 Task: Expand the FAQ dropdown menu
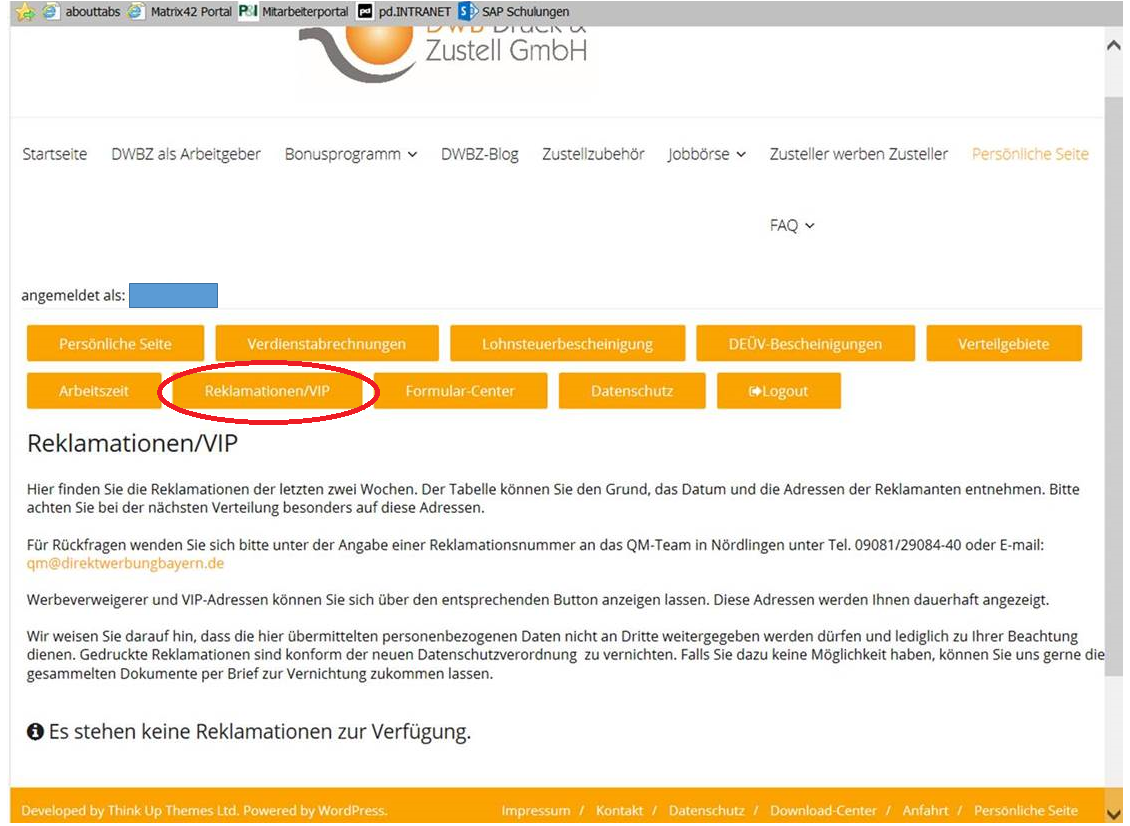coord(792,226)
